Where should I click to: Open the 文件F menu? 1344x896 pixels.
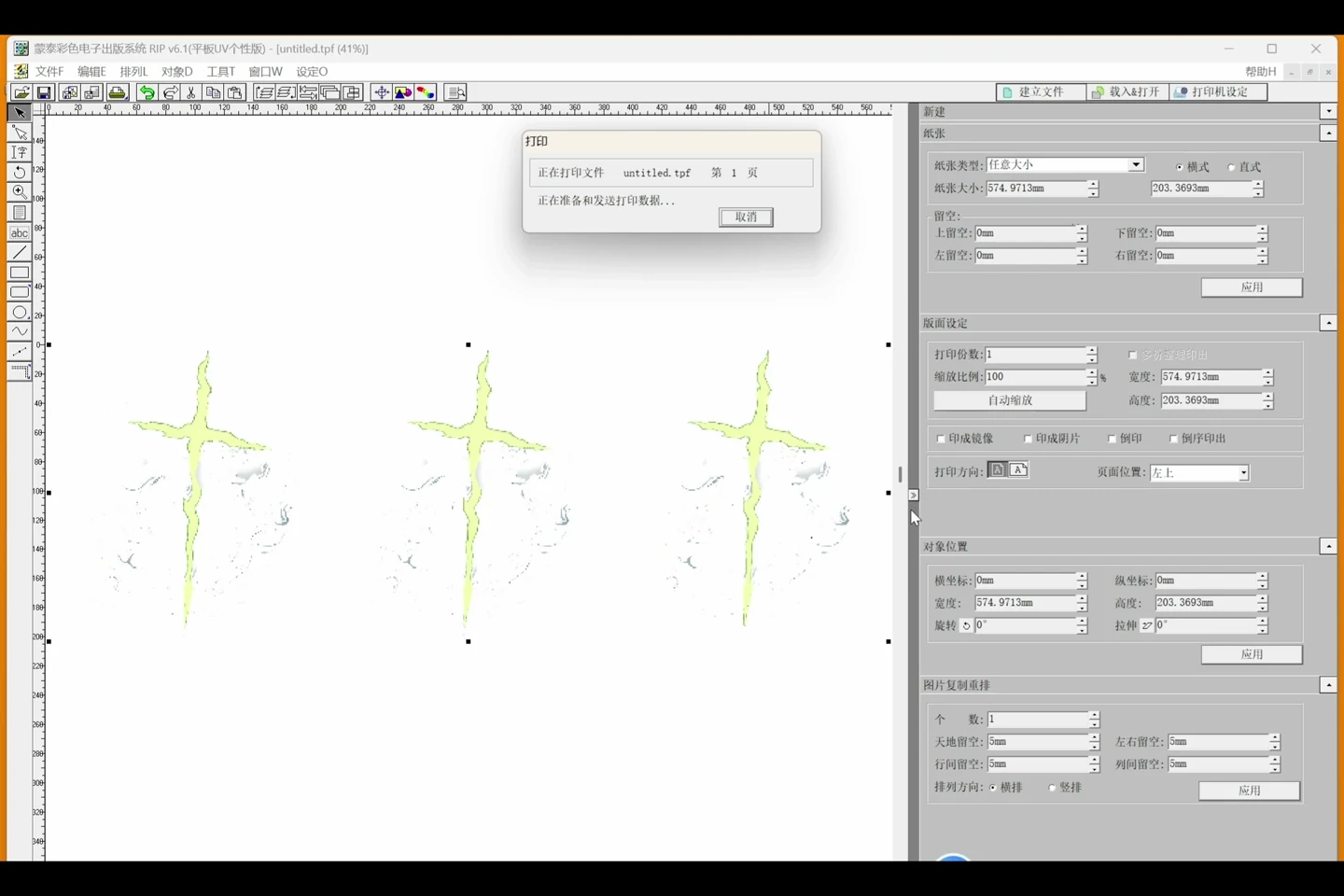pyautogui.click(x=49, y=71)
